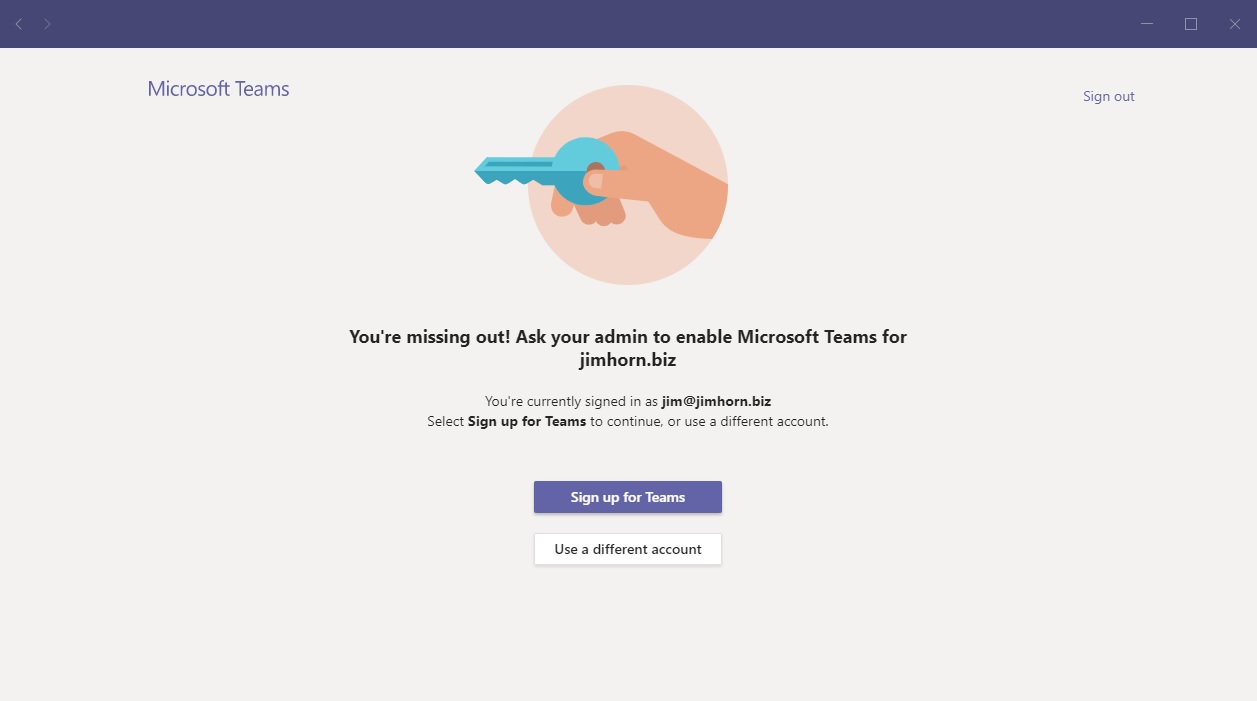Image resolution: width=1257 pixels, height=701 pixels.
Task: Close the Teams window
Action: [x=1235, y=24]
